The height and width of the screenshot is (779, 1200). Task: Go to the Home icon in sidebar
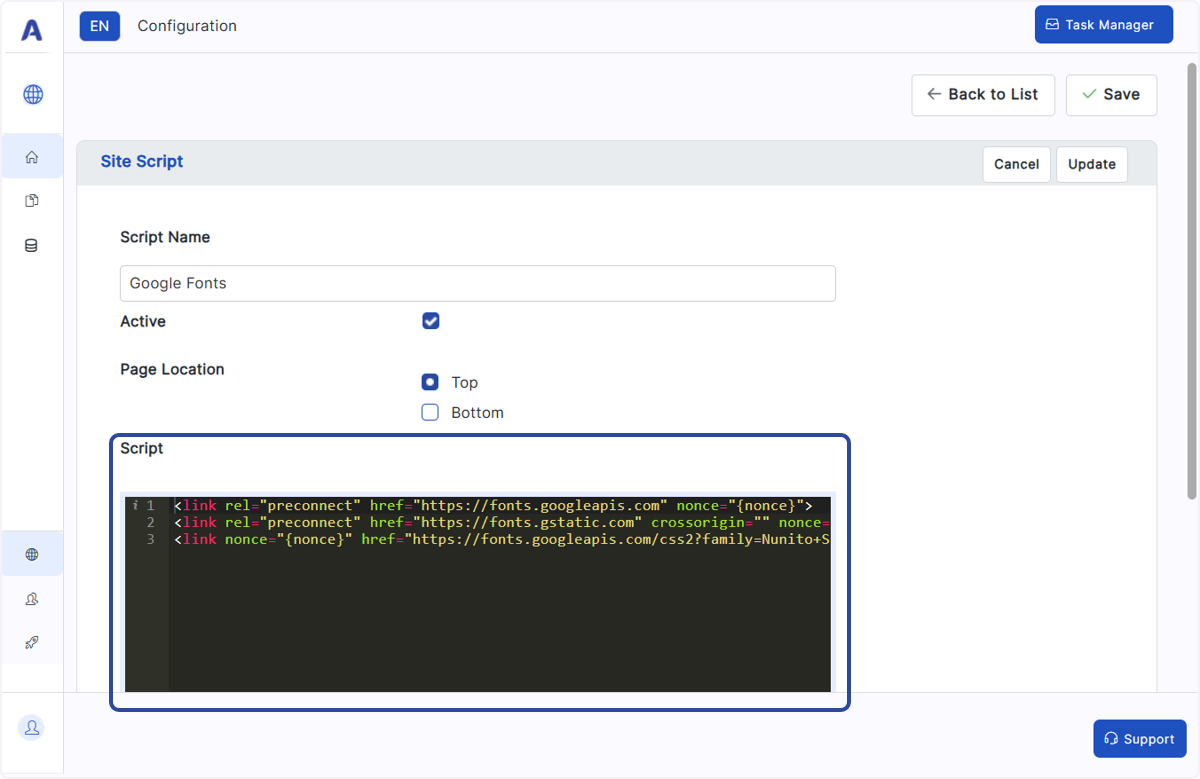pyautogui.click(x=32, y=157)
